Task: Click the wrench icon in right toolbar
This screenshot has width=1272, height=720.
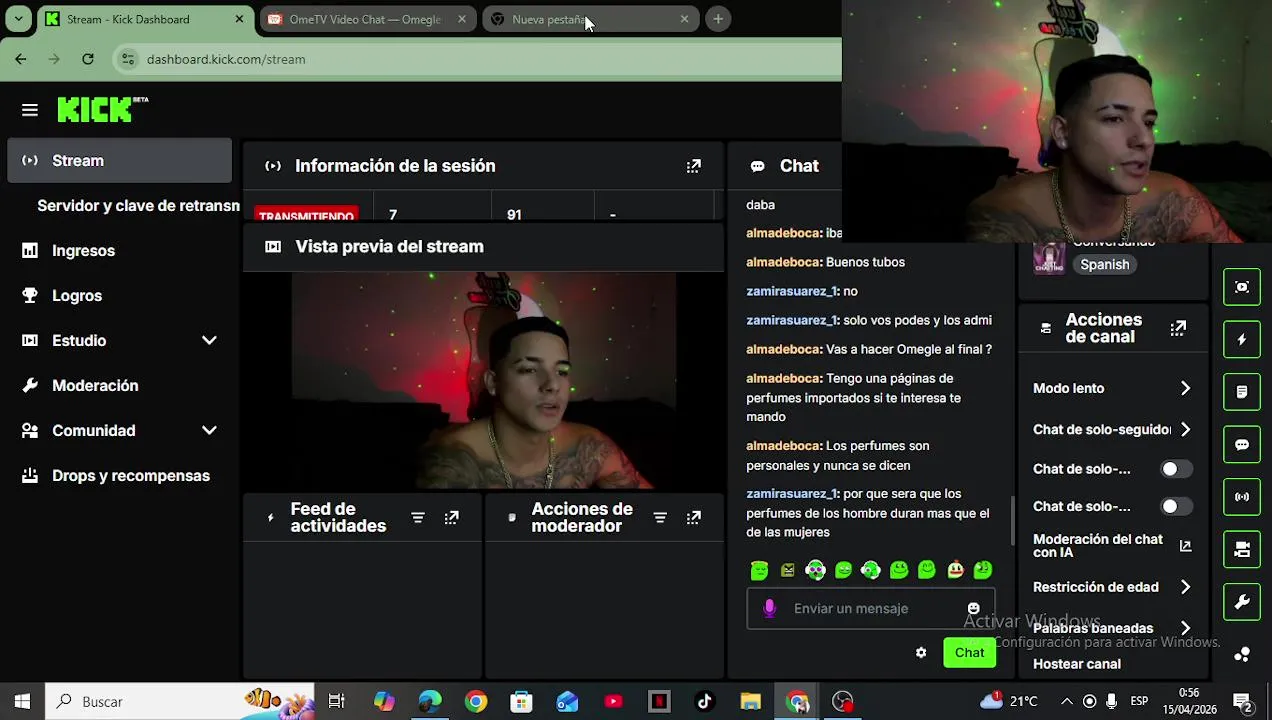Action: (1242, 602)
